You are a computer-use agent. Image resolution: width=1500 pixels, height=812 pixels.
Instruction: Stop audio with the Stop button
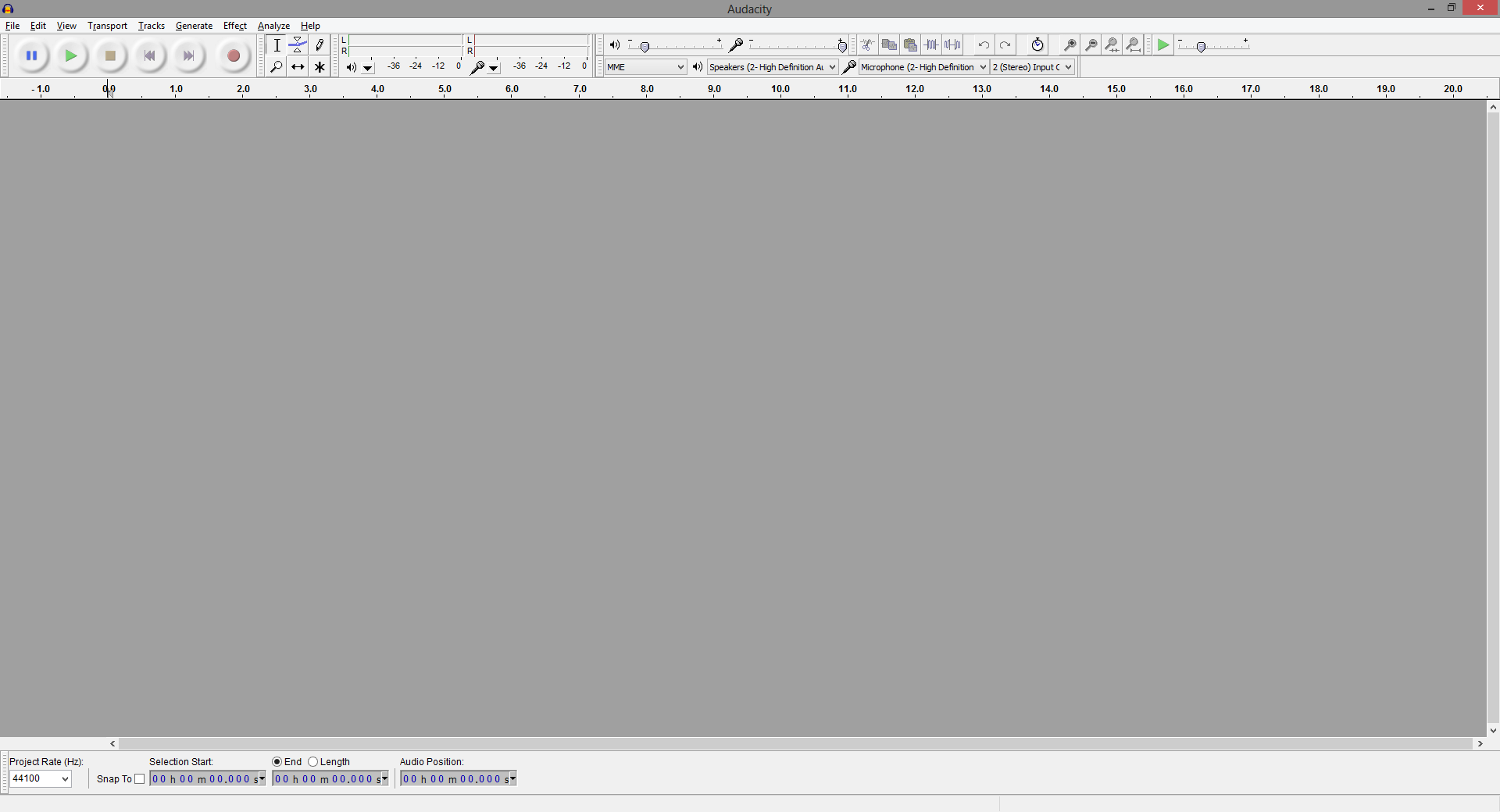pos(110,56)
